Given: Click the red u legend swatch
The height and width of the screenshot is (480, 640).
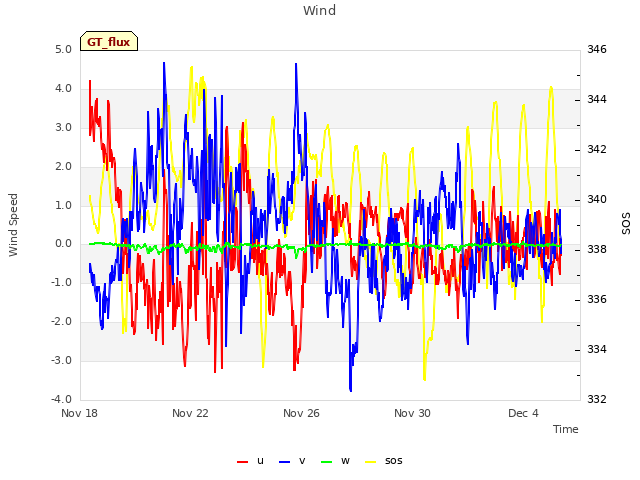Looking at the screenshot, I should click(242, 462).
